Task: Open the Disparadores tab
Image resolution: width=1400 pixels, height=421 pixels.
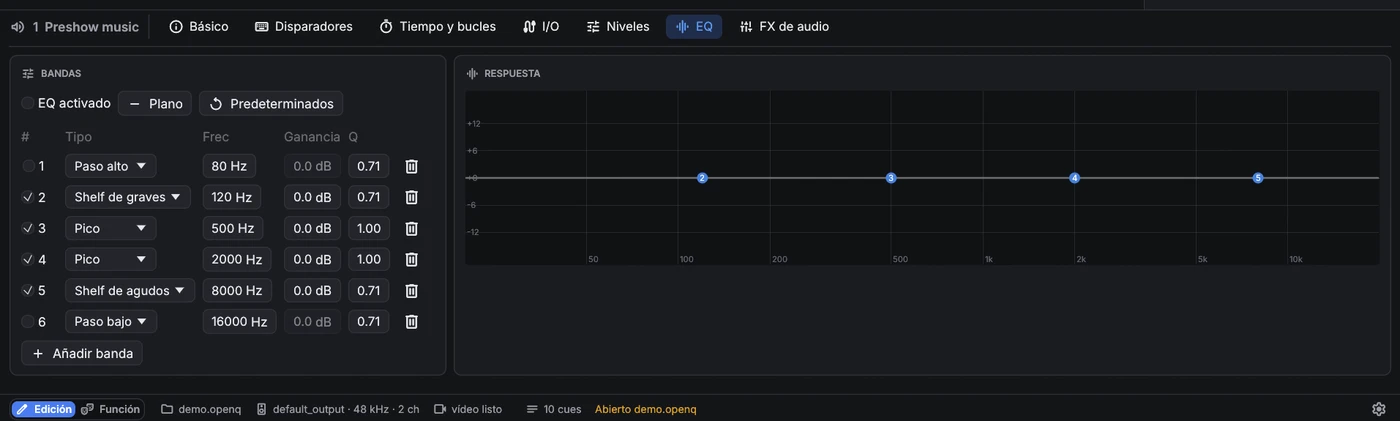Action: click(304, 27)
